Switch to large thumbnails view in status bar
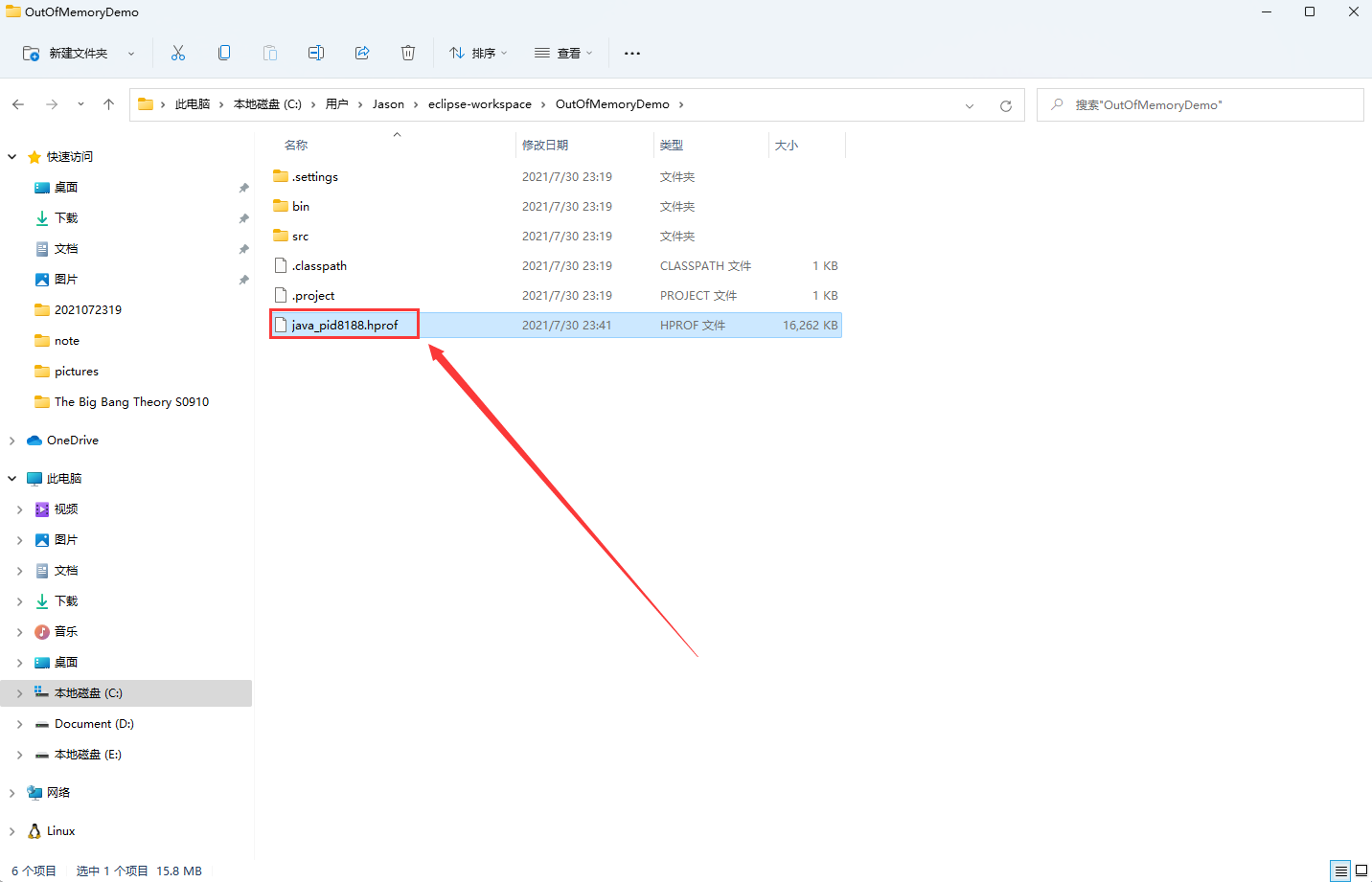Image resolution: width=1372 pixels, height=882 pixels. tap(1361, 871)
